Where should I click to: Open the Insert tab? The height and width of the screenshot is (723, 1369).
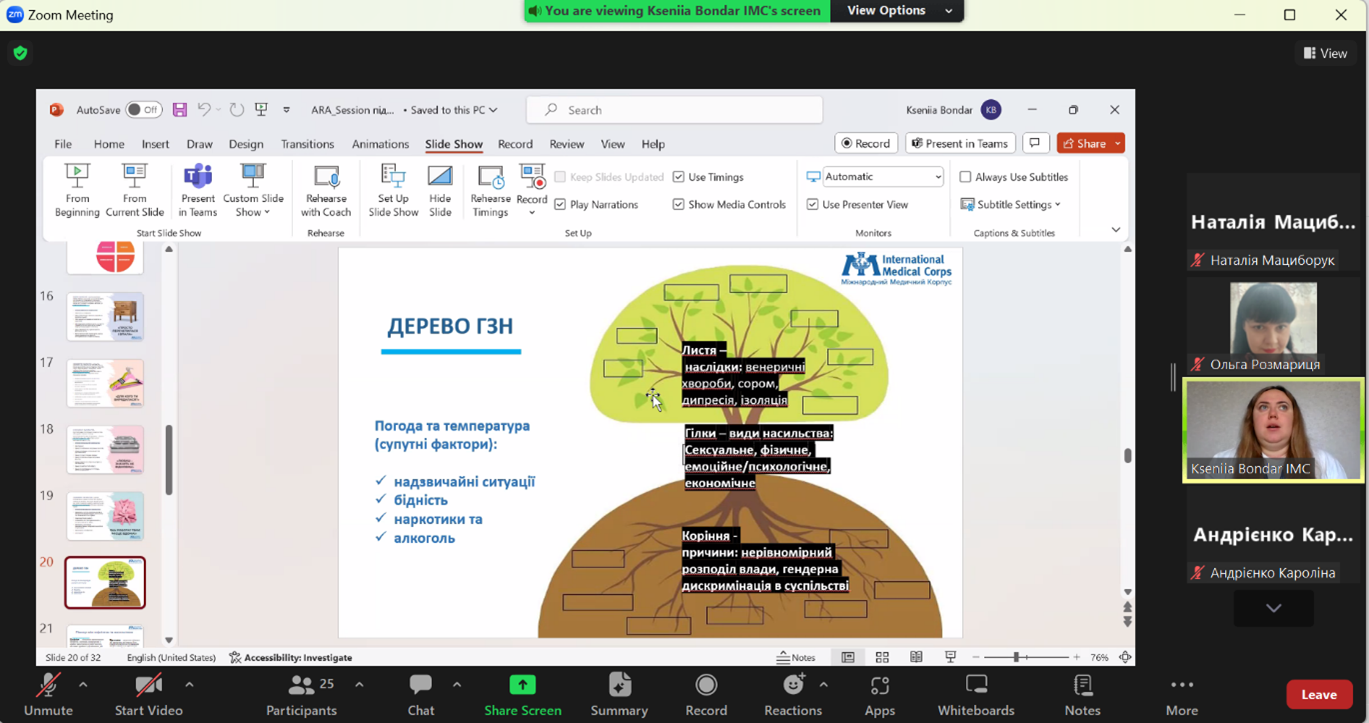pyautogui.click(x=155, y=144)
